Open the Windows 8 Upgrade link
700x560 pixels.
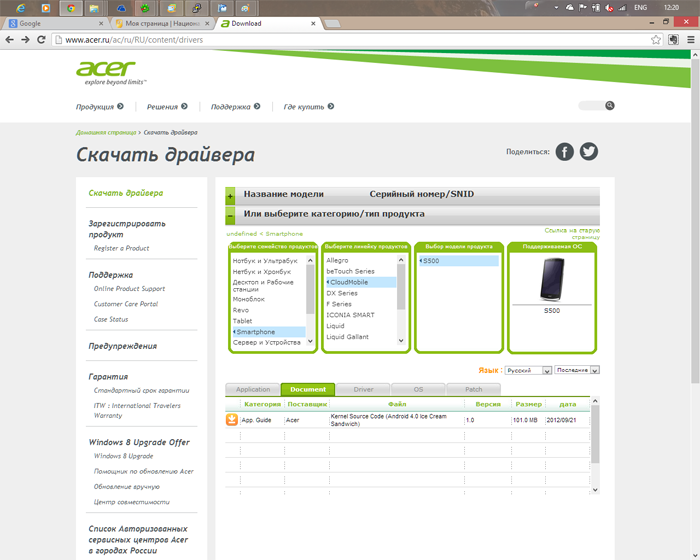point(123,456)
